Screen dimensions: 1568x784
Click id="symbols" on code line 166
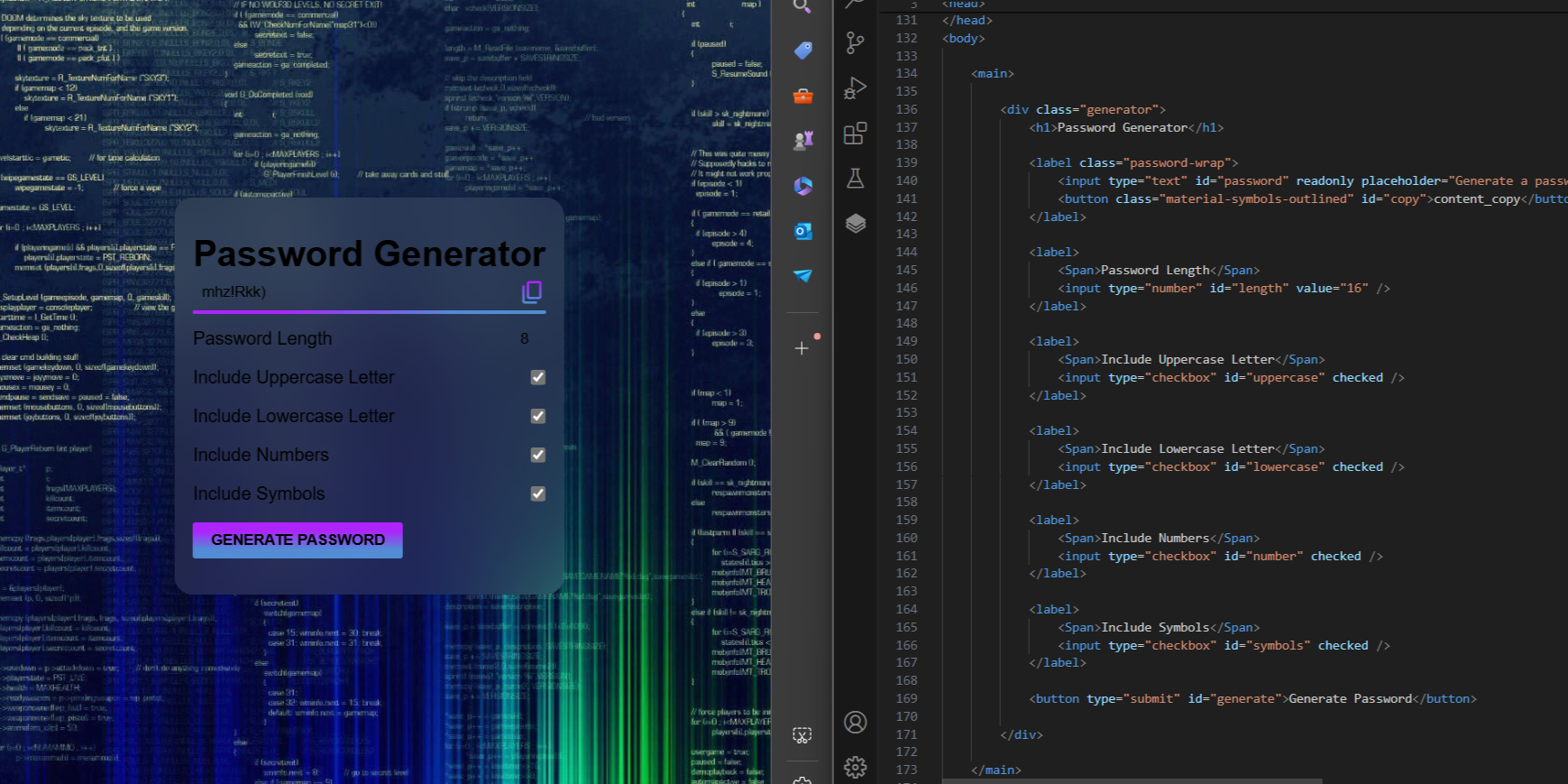click(1268, 645)
